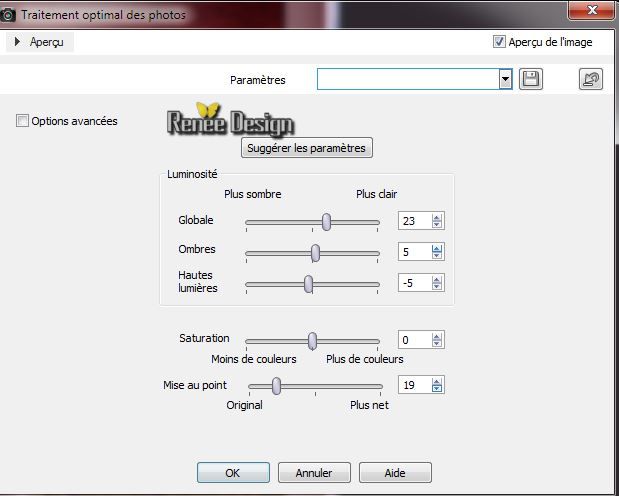Screen dimensions: 619x496
Task: Click the Ombres slider handle
Action: pyautogui.click(x=315, y=253)
